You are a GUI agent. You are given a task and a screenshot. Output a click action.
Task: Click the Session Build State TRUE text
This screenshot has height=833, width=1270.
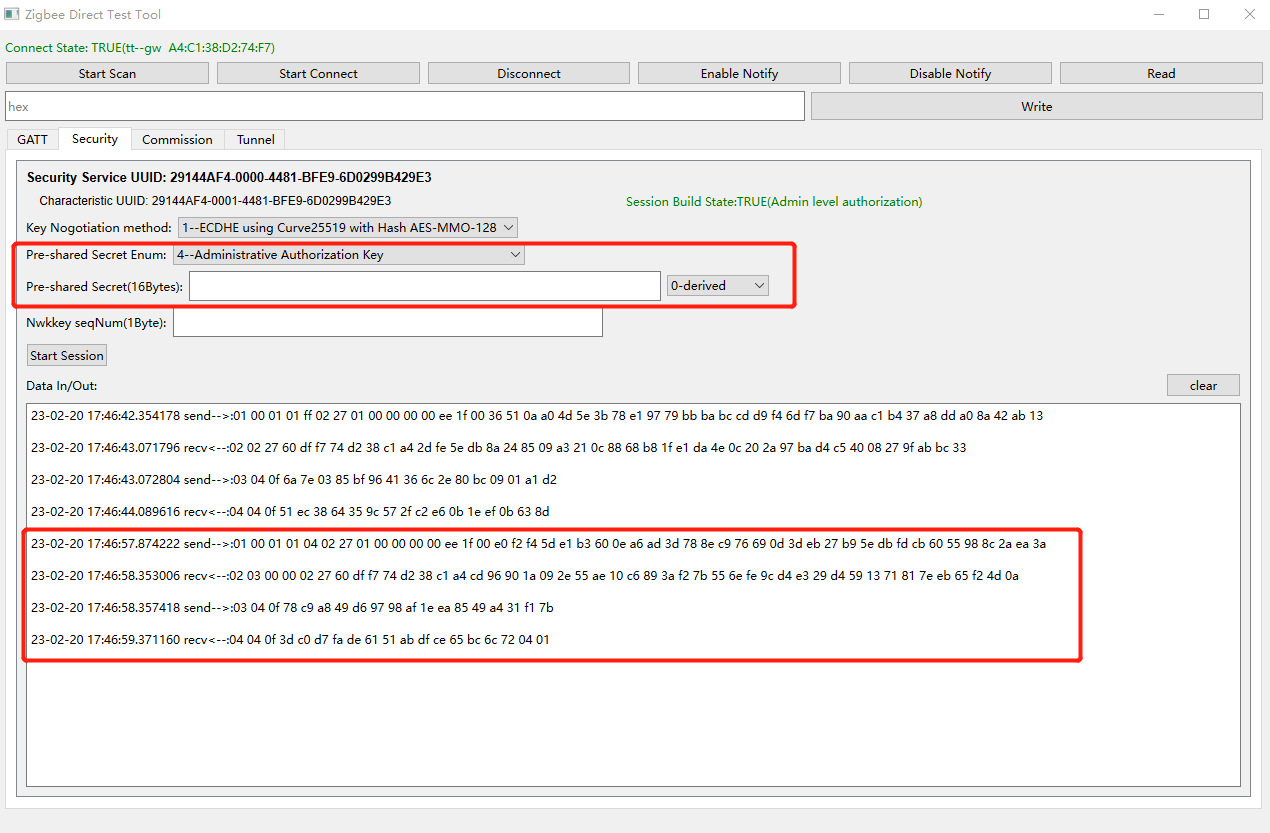pyautogui.click(x=774, y=201)
